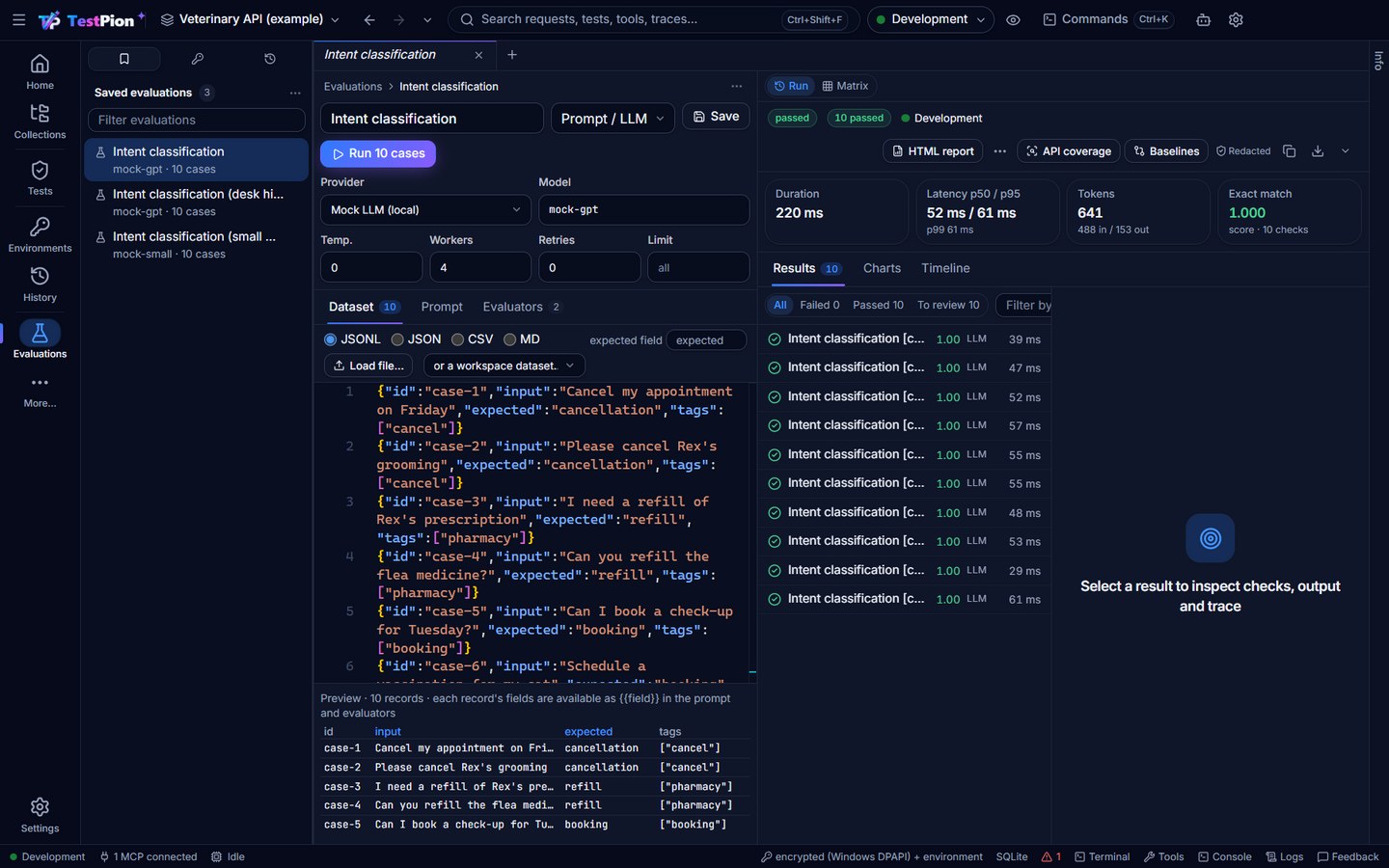Open Collections in the sidebar

pyautogui.click(x=40, y=122)
